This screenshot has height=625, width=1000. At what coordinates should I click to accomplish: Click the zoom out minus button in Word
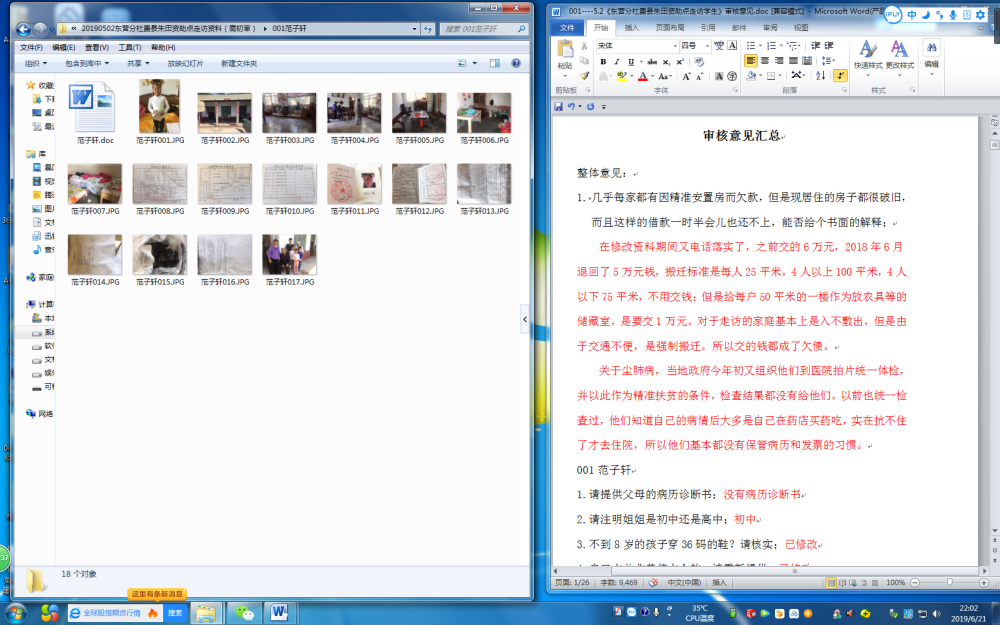coord(915,582)
